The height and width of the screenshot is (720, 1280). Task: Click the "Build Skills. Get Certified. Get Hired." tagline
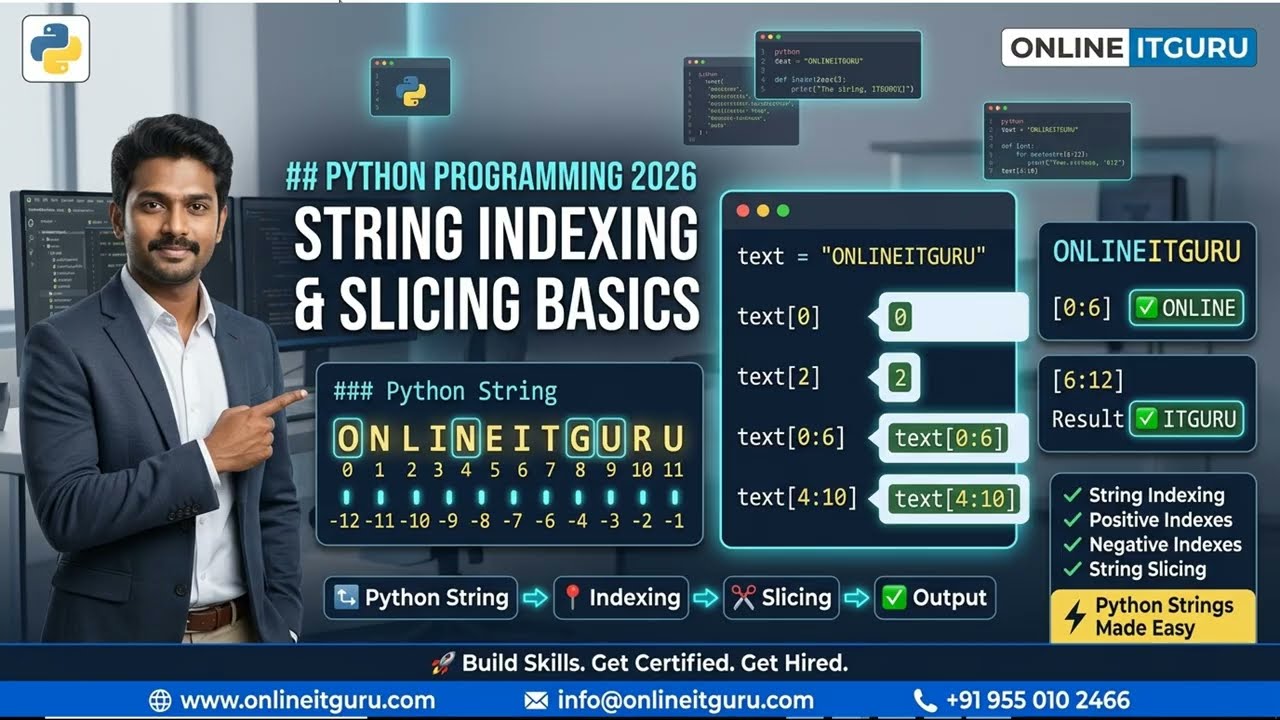pyautogui.click(x=655, y=662)
